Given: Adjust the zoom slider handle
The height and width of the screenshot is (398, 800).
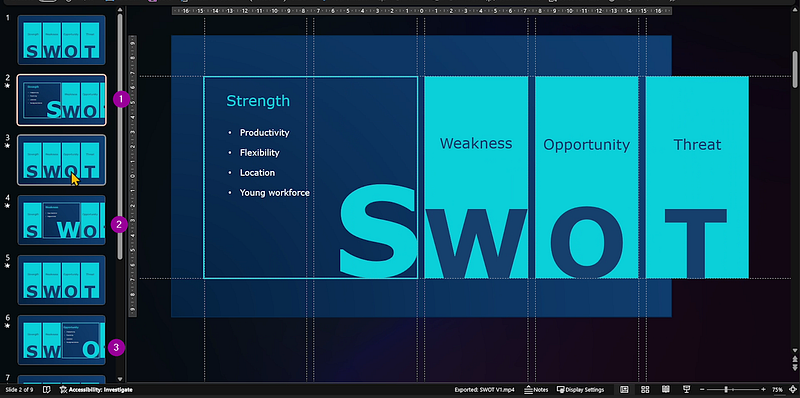Looking at the screenshot, I should click(x=726, y=390).
